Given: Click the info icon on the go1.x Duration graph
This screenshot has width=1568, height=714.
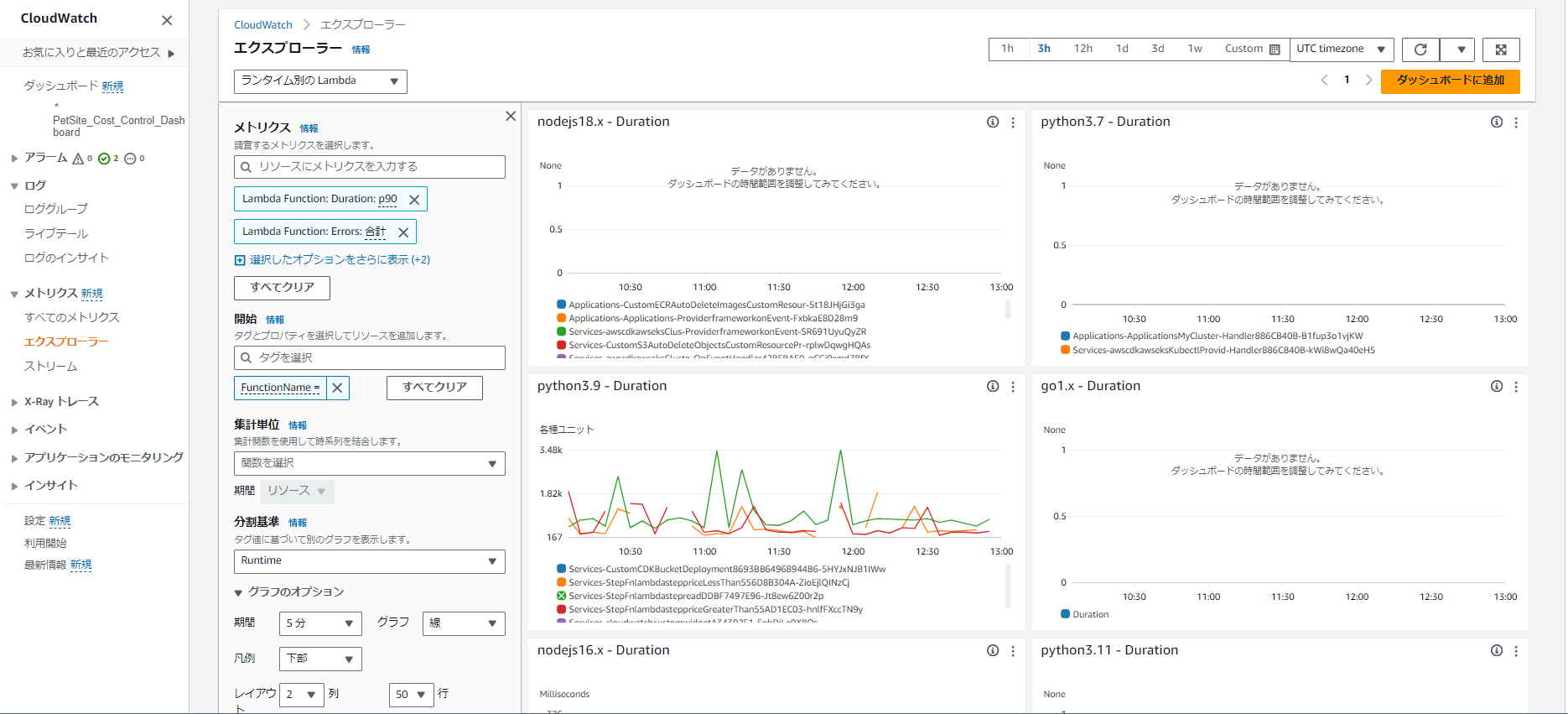Looking at the screenshot, I should coord(1497,386).
